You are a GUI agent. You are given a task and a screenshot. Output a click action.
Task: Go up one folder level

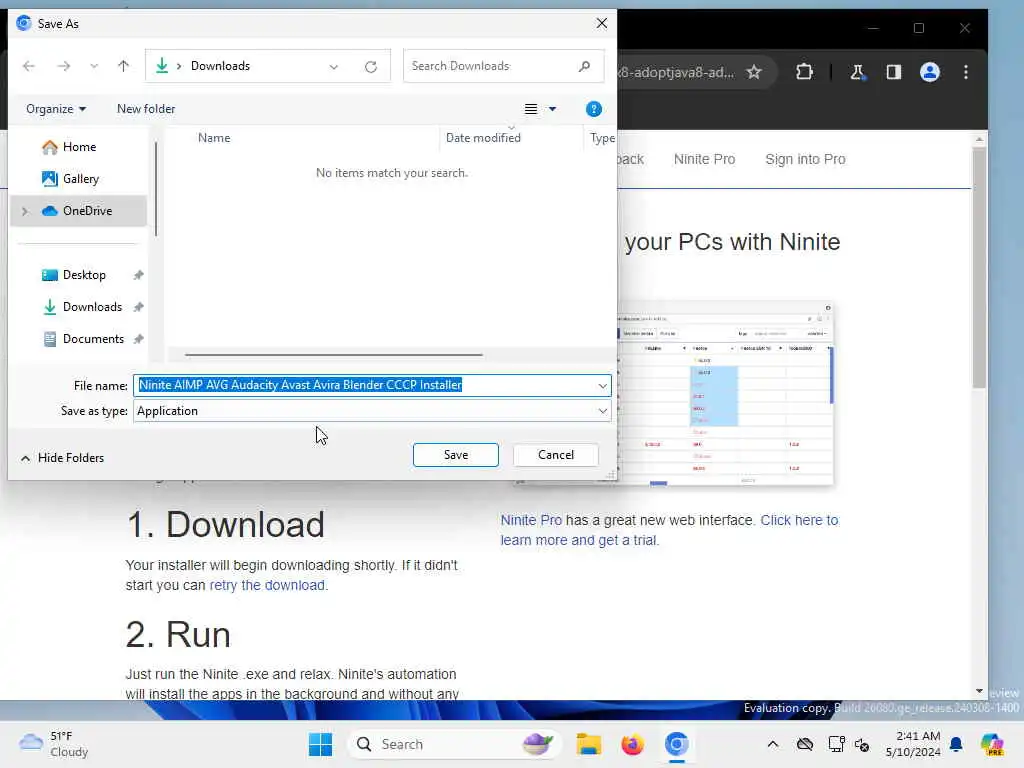[x=123, y=66]
